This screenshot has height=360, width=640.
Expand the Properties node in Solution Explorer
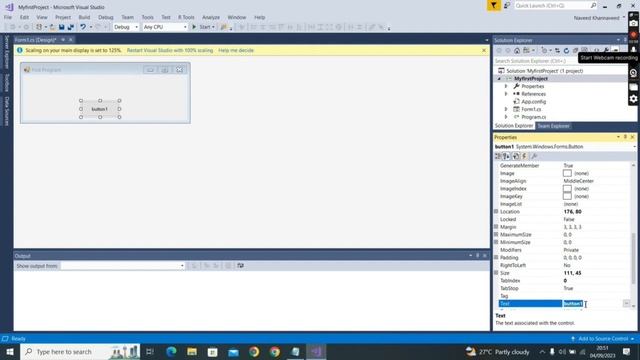[x=506, y=86]
